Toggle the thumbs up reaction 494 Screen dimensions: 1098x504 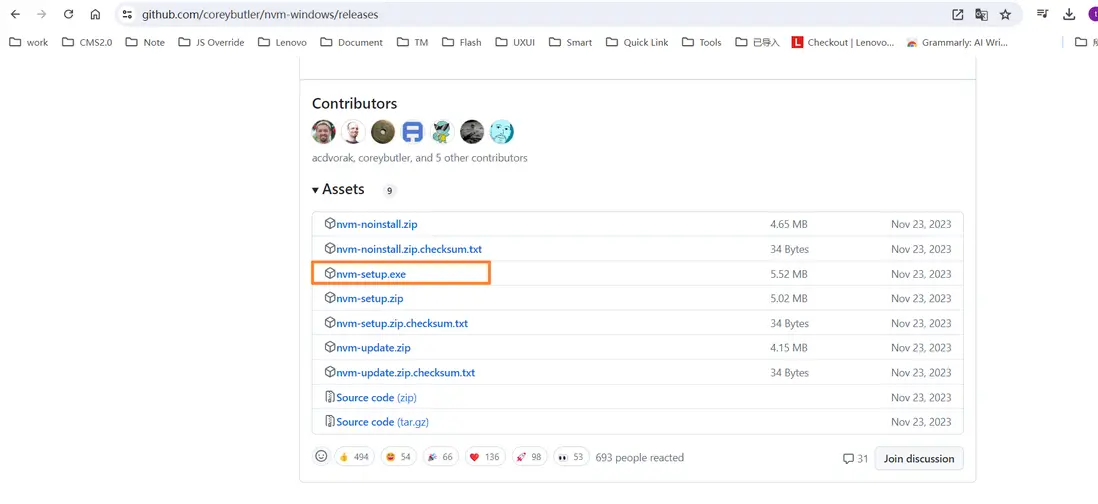coord(354,457)
